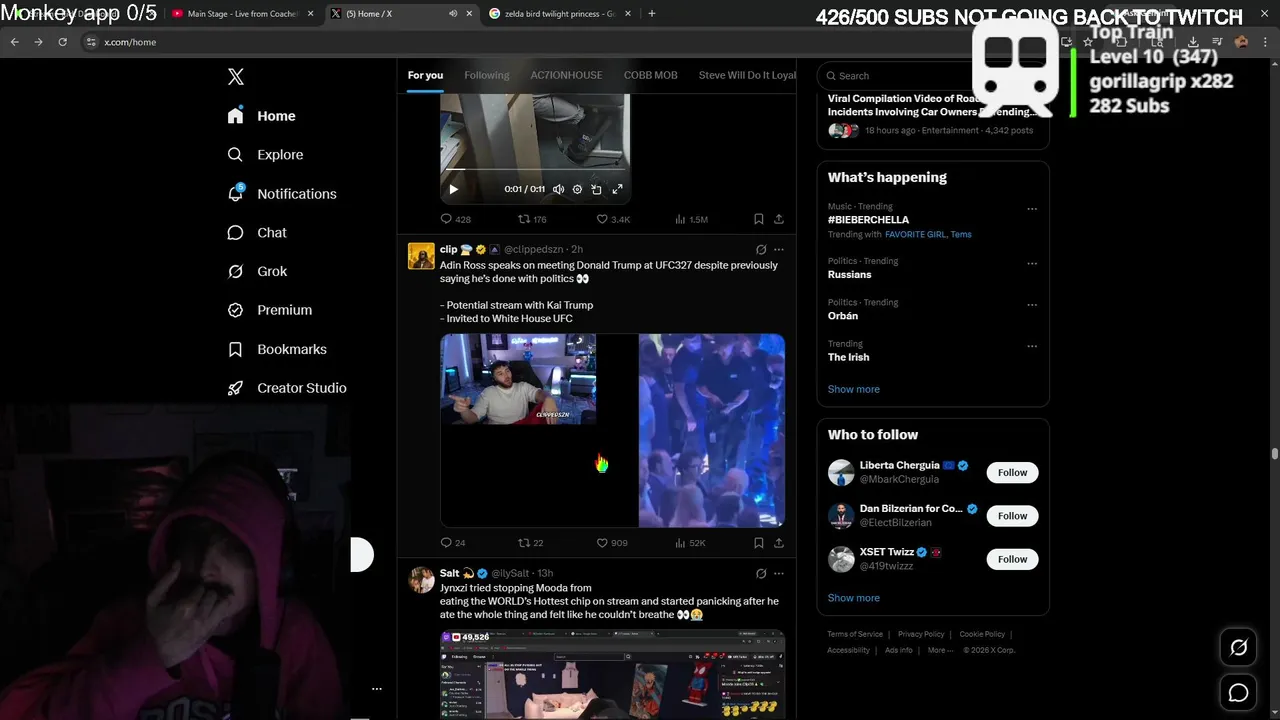Open more options for #BIEBERCHELLA trend
The height and width of the screenshot is (720, 1280).
pos(1032,209)
